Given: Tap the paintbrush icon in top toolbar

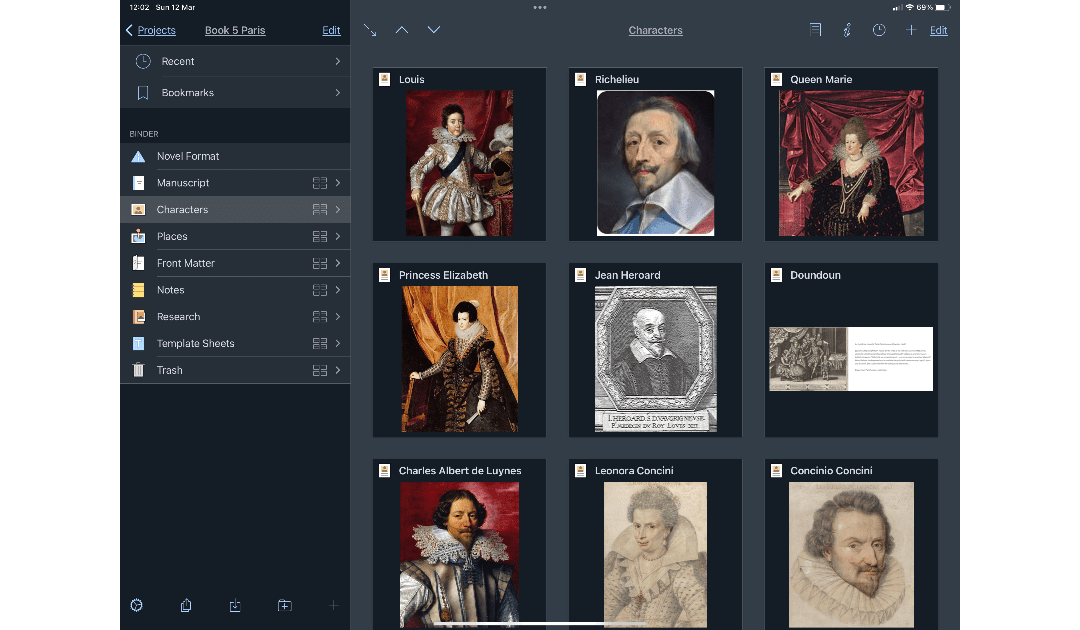Looking at the screenshot, I should (x=847, y=30).
